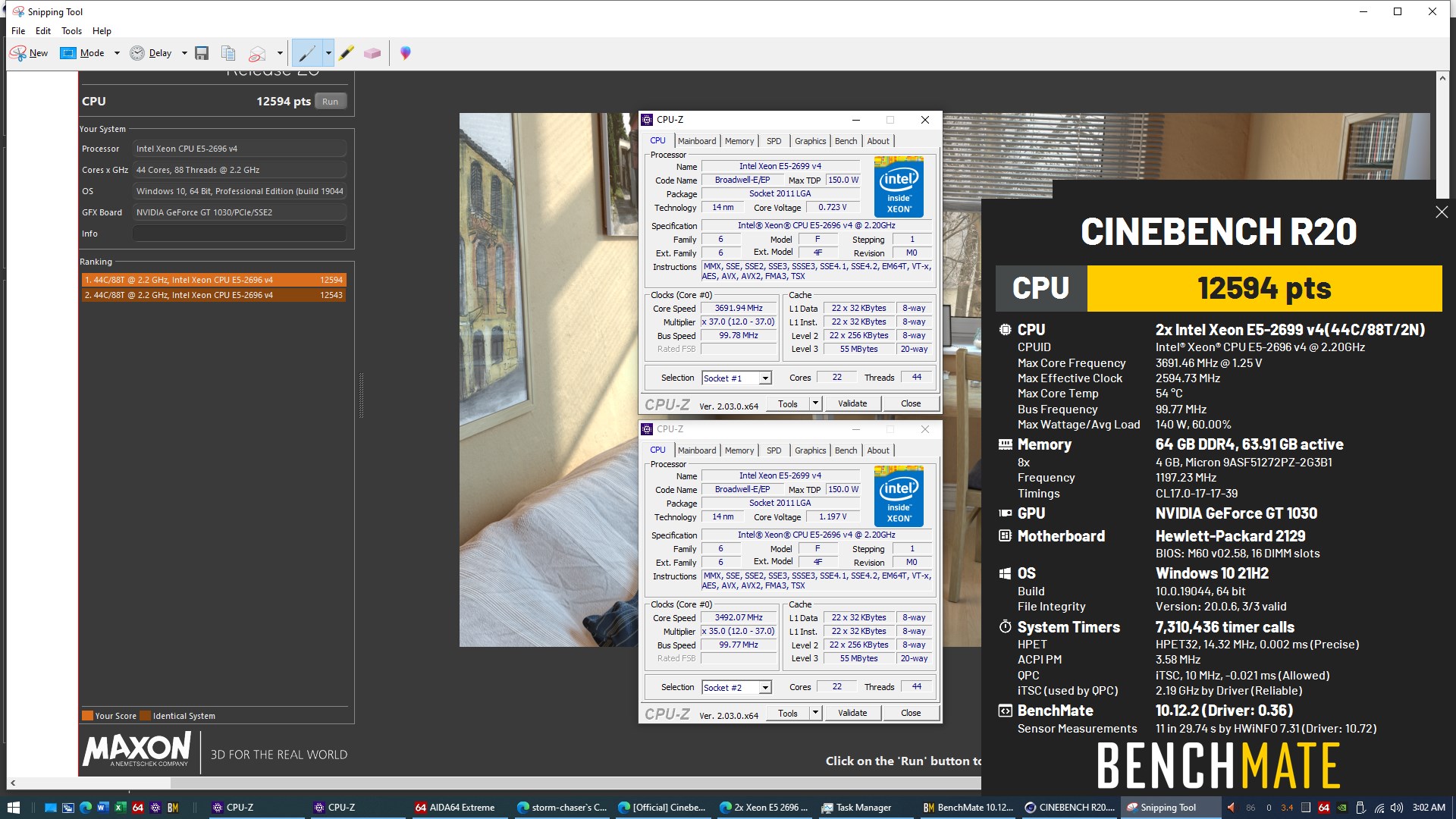The image size is (1456, 819).
Task: Open About tab in top CPU-Z
Action: coord(878,141)
